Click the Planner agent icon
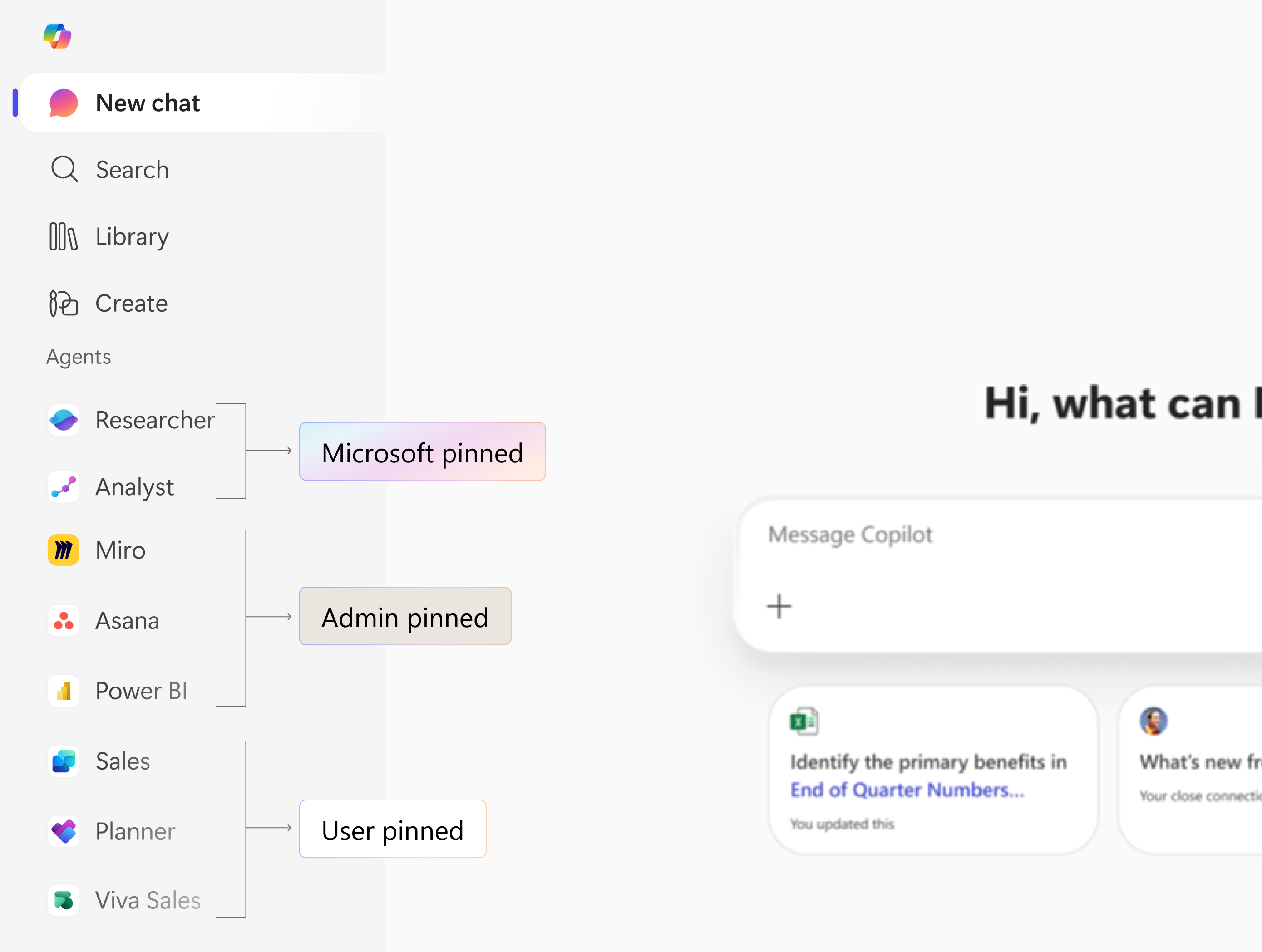Viewport: 1262px width, 952px height. (x=64, y=831)
